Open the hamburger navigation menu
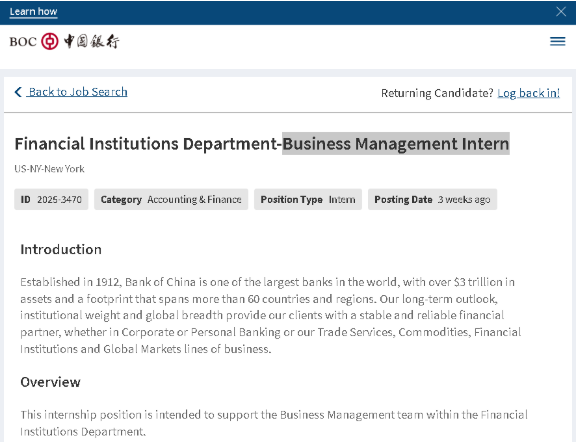 click(x=557, y=41)
